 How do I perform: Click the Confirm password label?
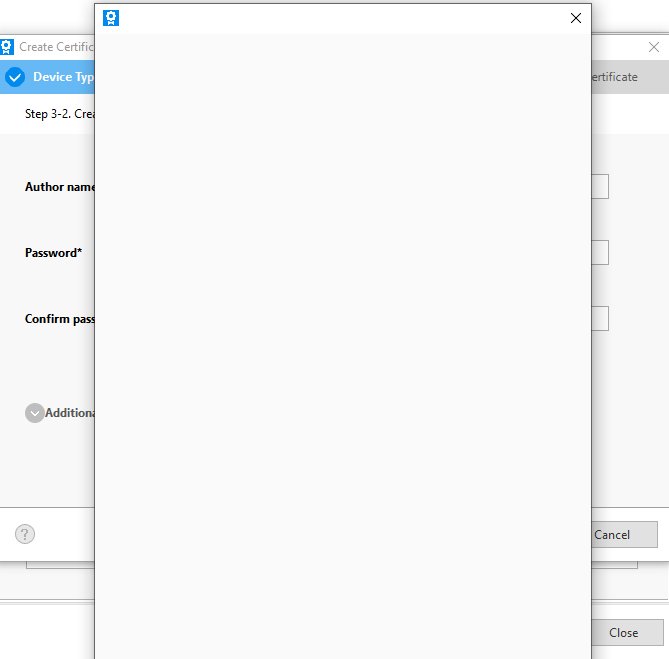[x=59, y=319]
